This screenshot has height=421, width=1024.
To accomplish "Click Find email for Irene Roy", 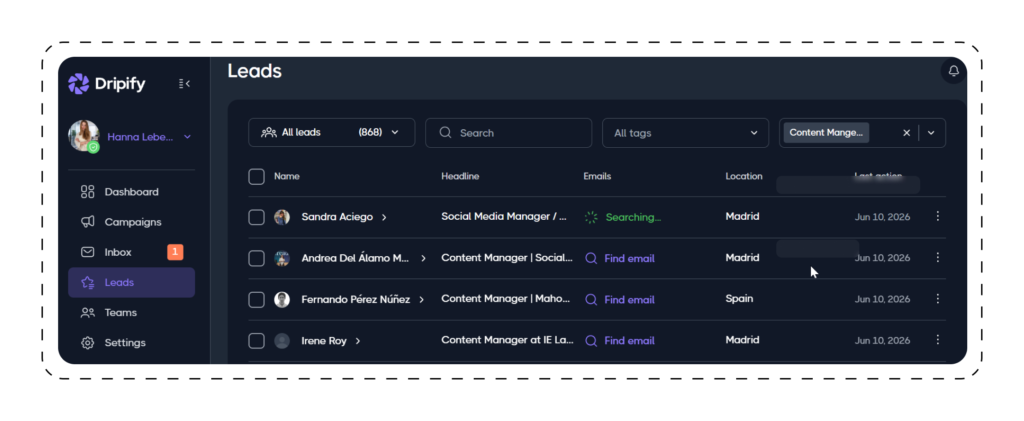I will (x=619, y=341).
